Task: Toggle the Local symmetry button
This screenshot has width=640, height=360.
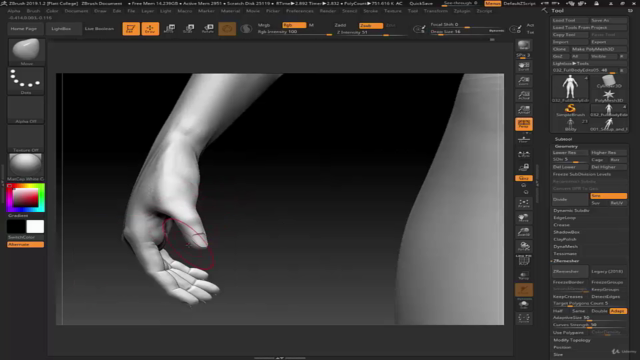Action: point(524,154)
